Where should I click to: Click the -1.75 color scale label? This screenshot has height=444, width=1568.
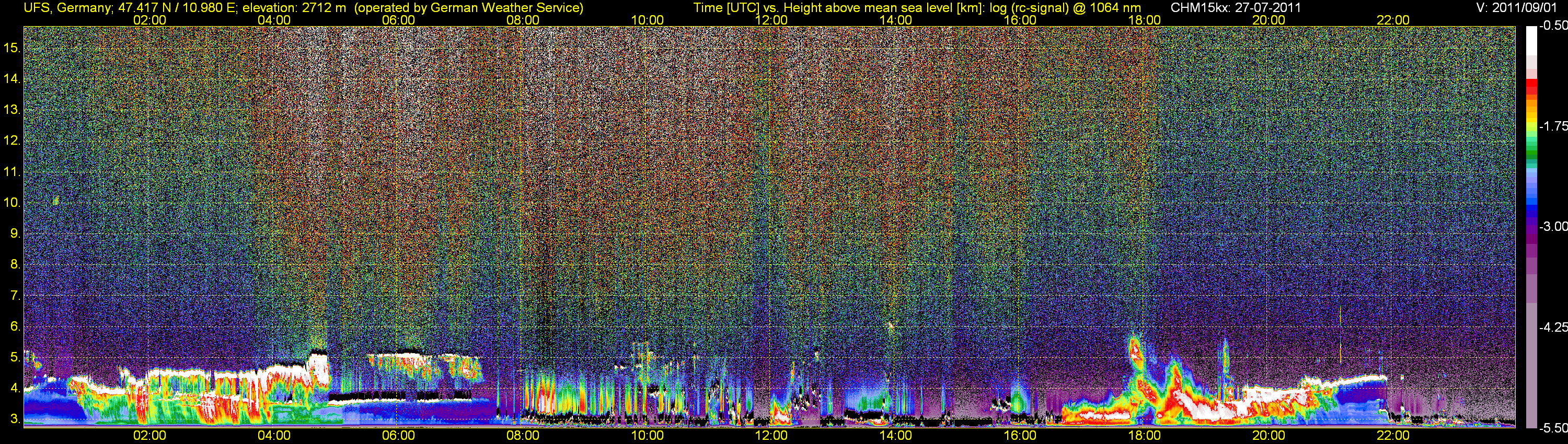coord(1553,126)
